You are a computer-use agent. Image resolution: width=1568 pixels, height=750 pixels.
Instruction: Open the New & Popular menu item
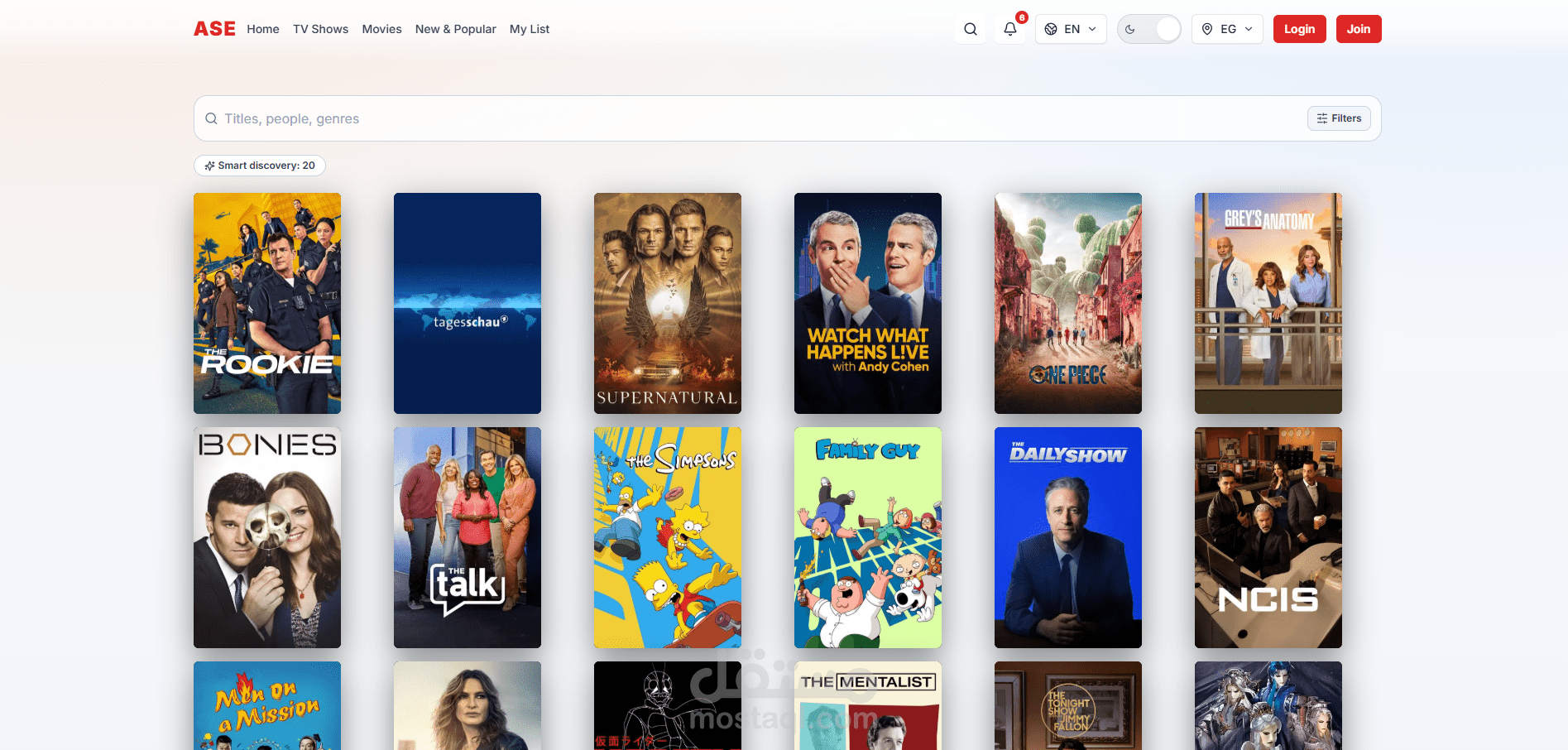456,29
